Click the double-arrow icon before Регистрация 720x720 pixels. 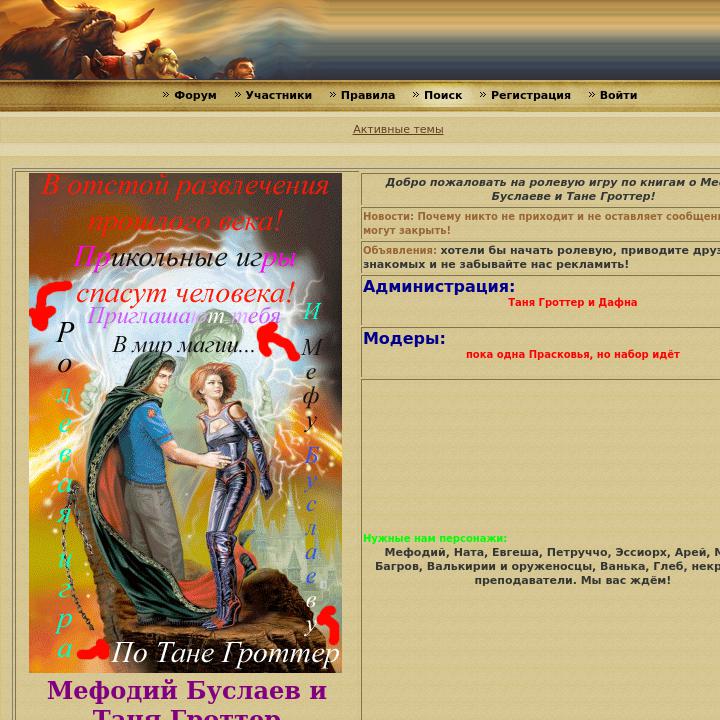[x=483, y=95]
